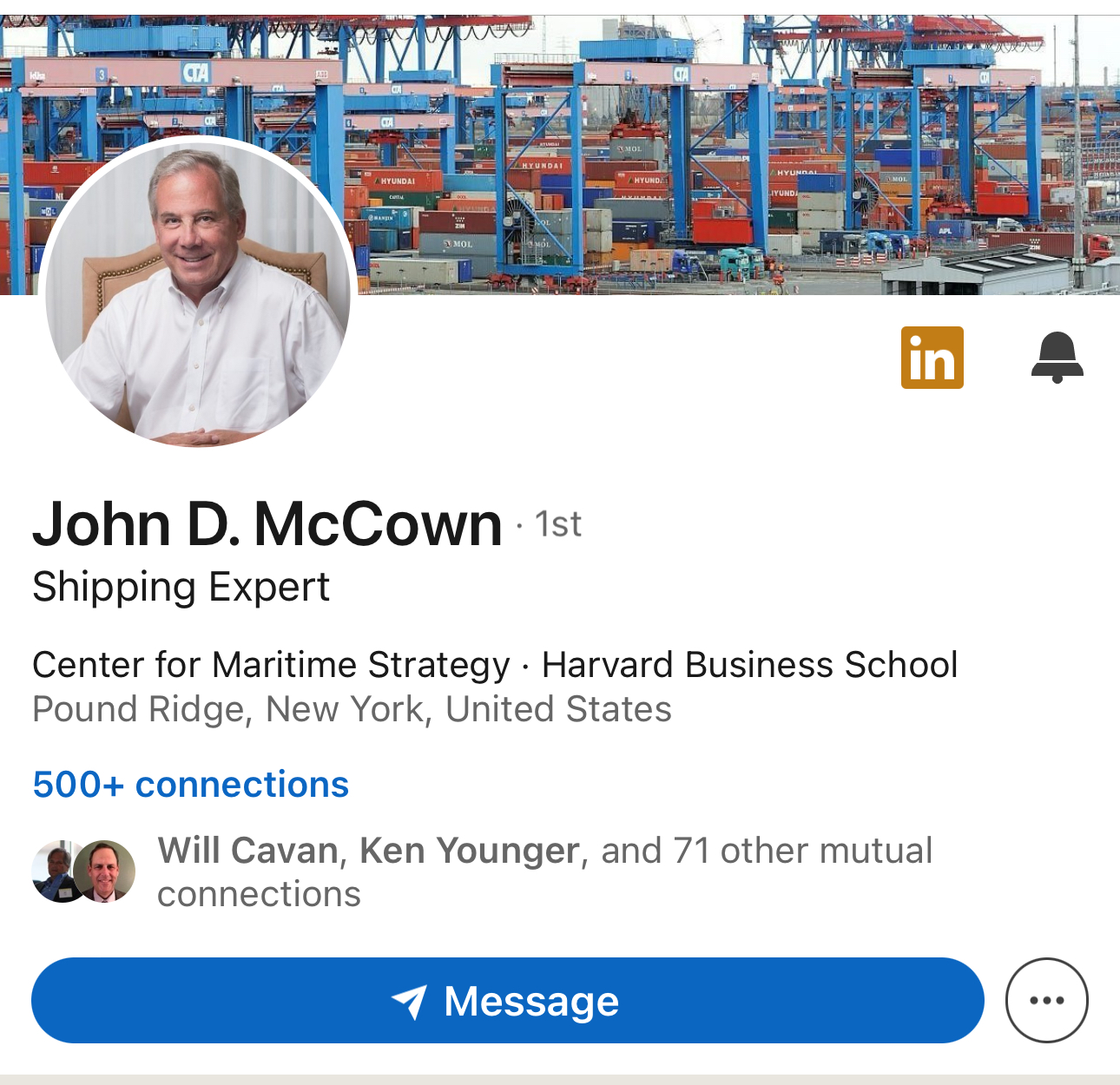Tap Center for Maritime Strategy company text
The height and width of the screenshot is (1085, 1120).
coord(271,665)
